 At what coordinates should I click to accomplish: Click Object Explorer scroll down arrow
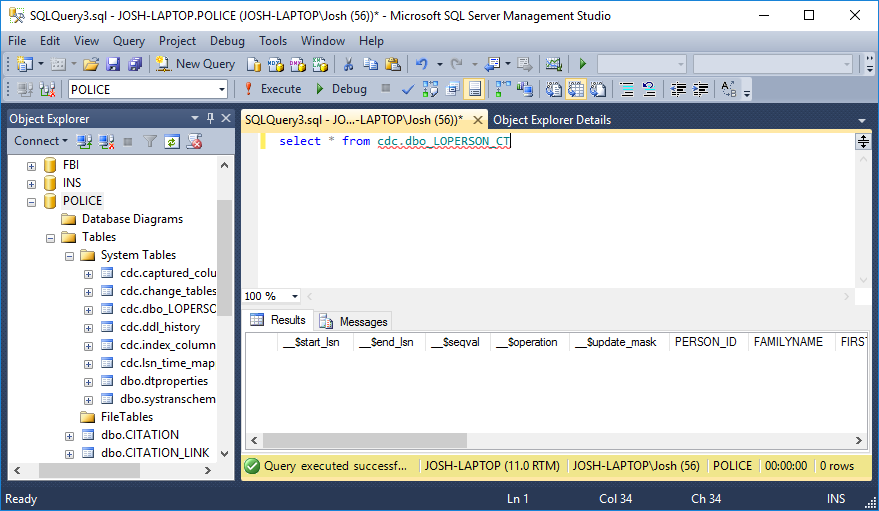pos(225,454)
